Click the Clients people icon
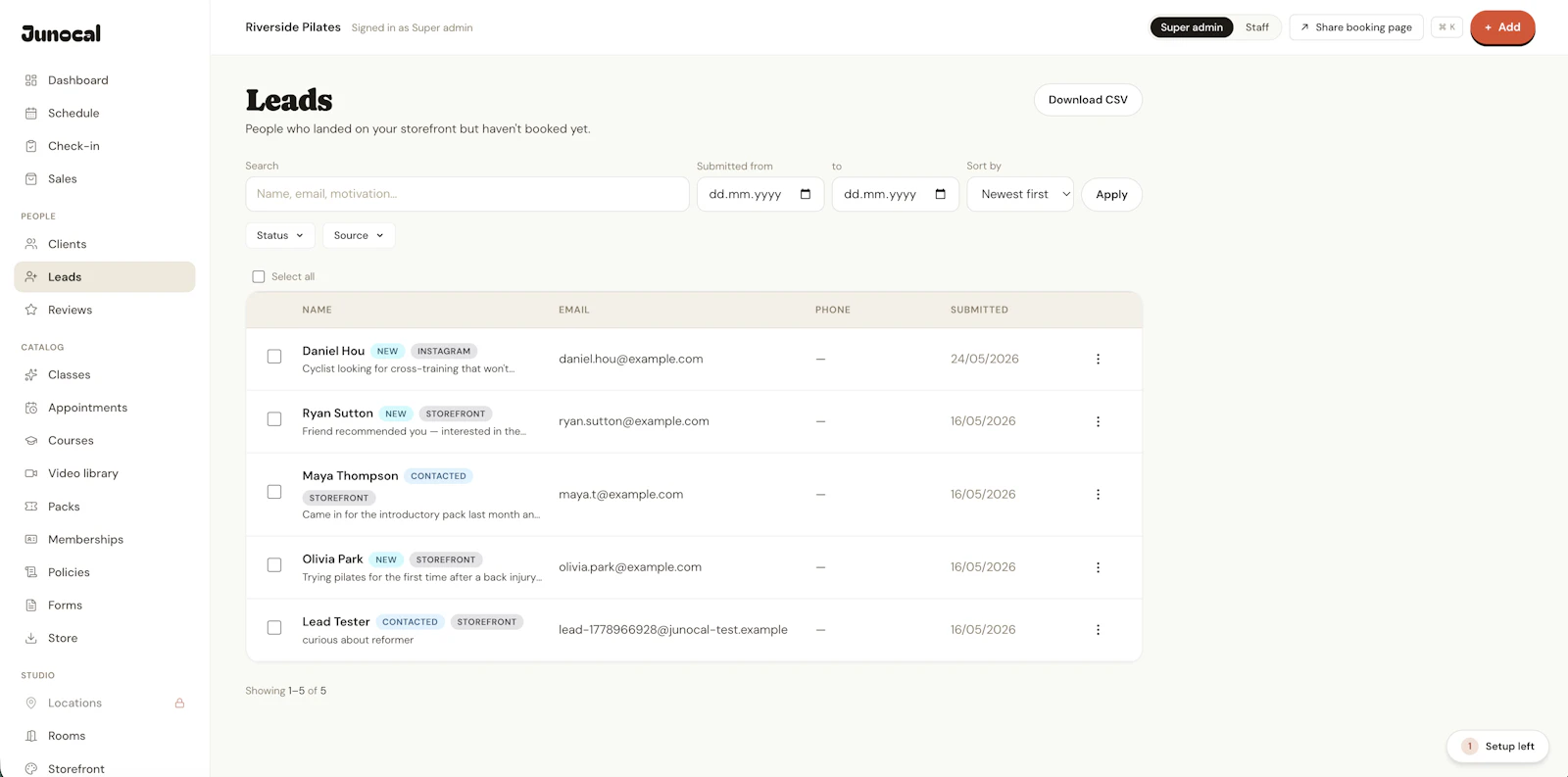1568x777 pixels. pos(31,244)
